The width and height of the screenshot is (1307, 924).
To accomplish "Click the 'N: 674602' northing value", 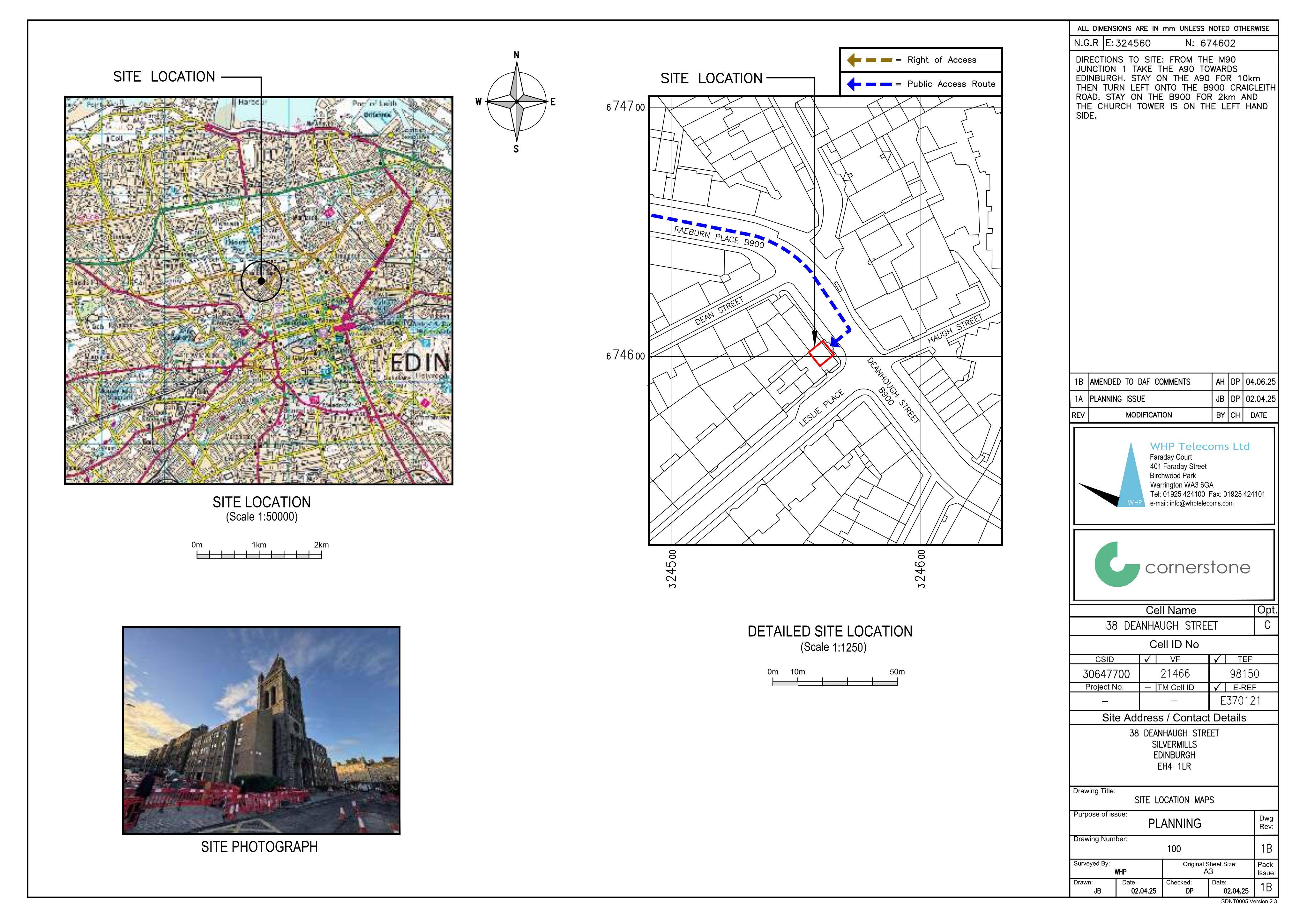I will pos(1210,43).
